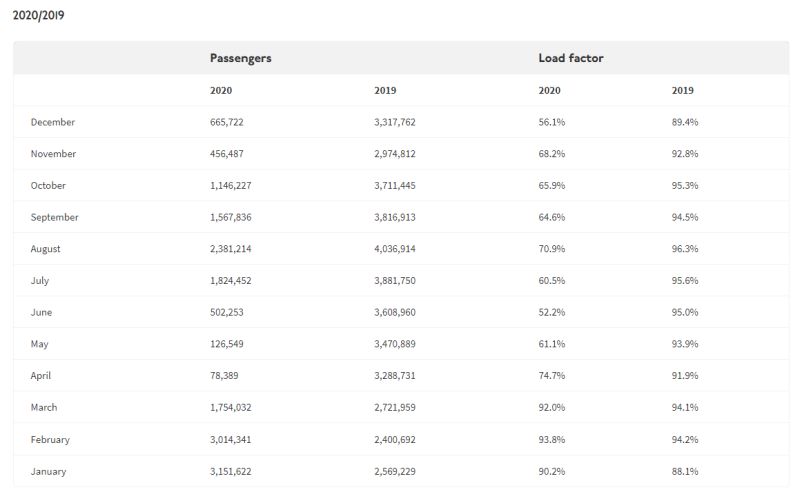Click the February row label
Screen dimensions: 800x492
[x=50, y=439]
